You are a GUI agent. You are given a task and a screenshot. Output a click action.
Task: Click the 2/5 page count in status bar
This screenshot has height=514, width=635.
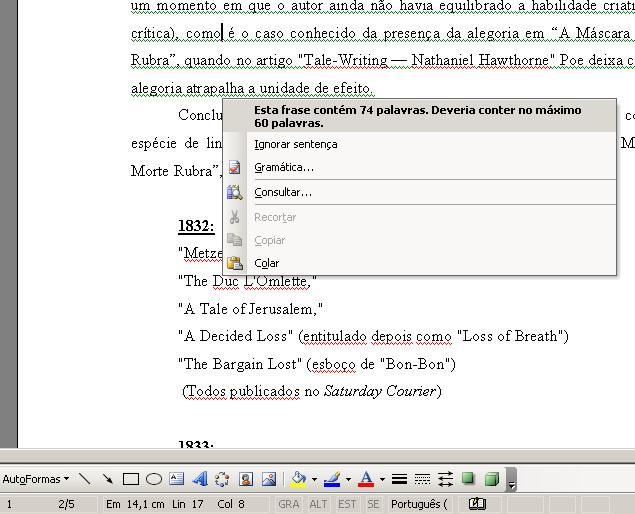point(66,504)
